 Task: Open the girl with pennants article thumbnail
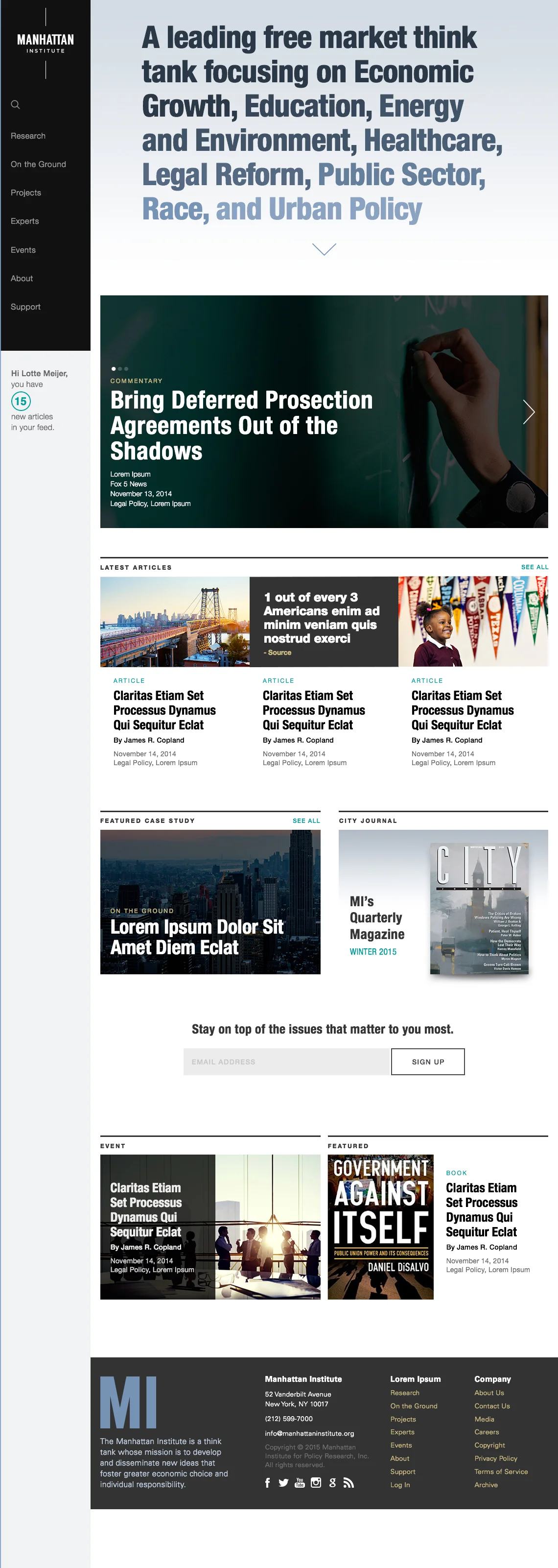point(473,622)
